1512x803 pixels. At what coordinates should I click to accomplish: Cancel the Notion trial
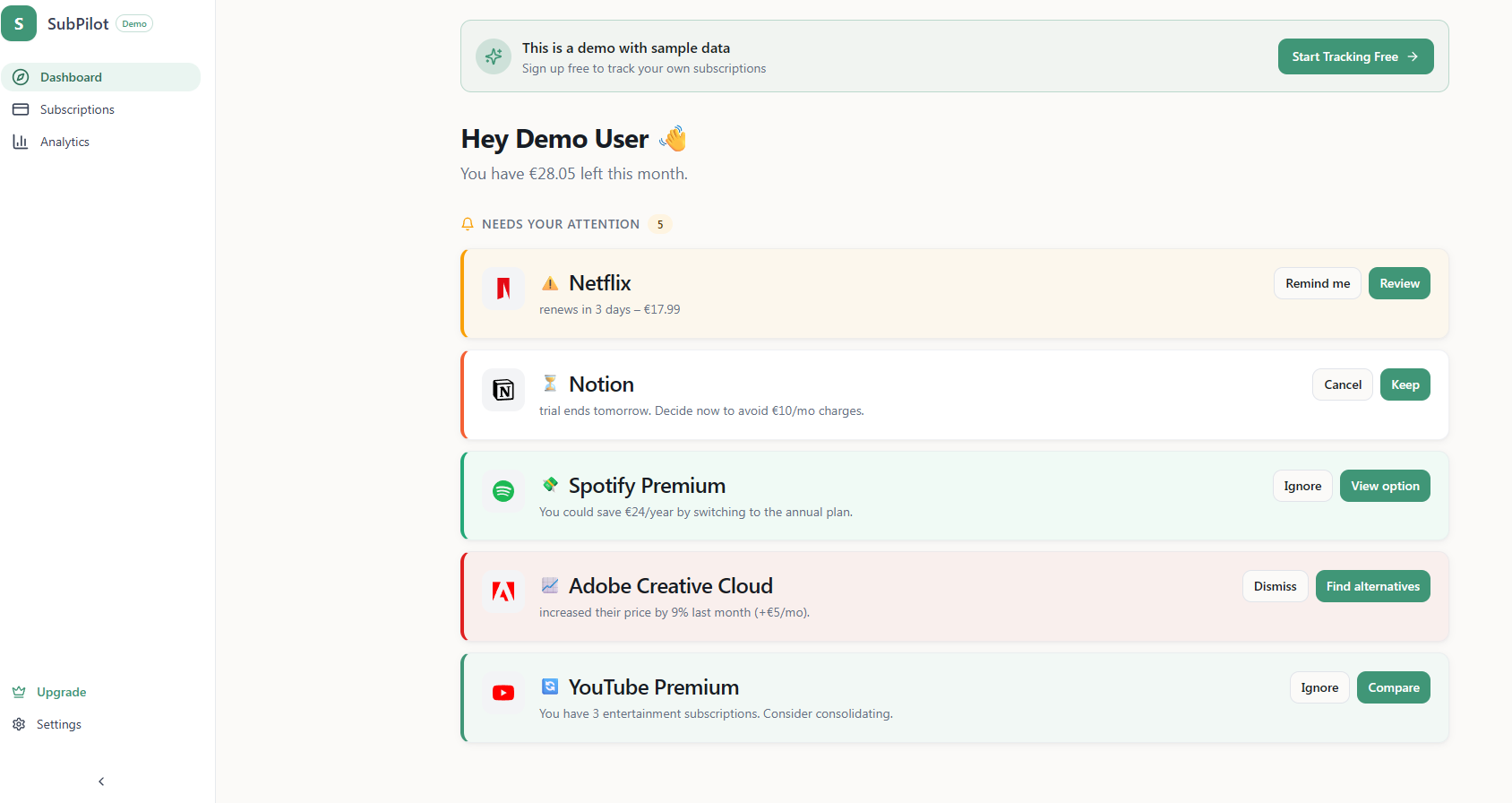pos(1343,384)
